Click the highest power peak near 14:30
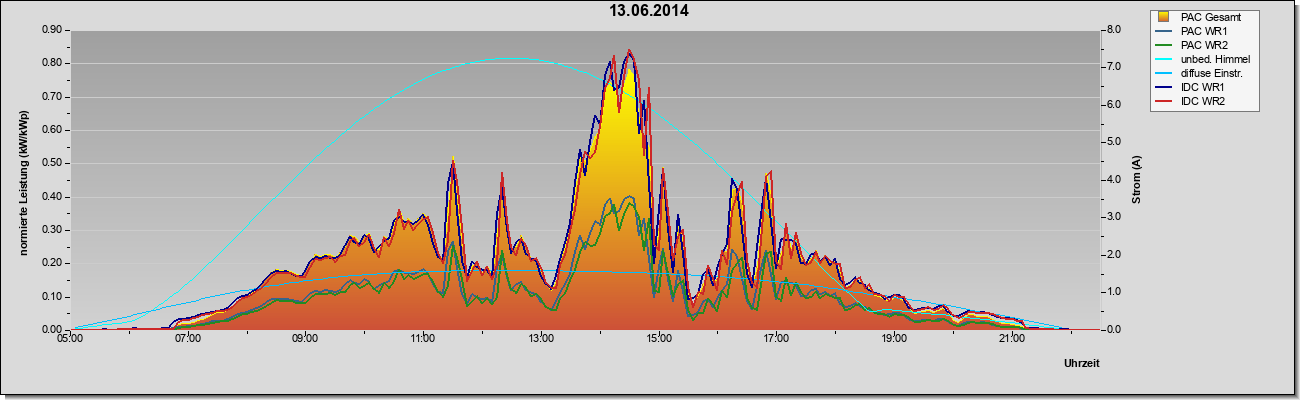Image resolution: width=1300 pixels, height=400 pixels. (629, 51)
